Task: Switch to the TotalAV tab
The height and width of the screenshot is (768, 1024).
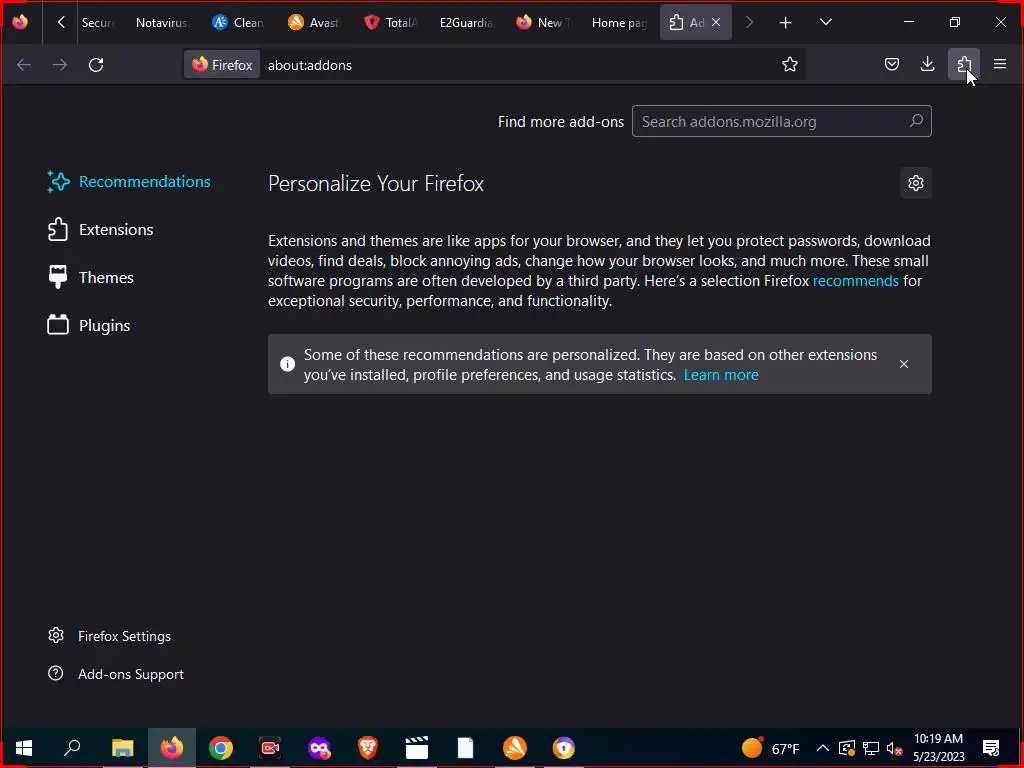Action: 391,22
